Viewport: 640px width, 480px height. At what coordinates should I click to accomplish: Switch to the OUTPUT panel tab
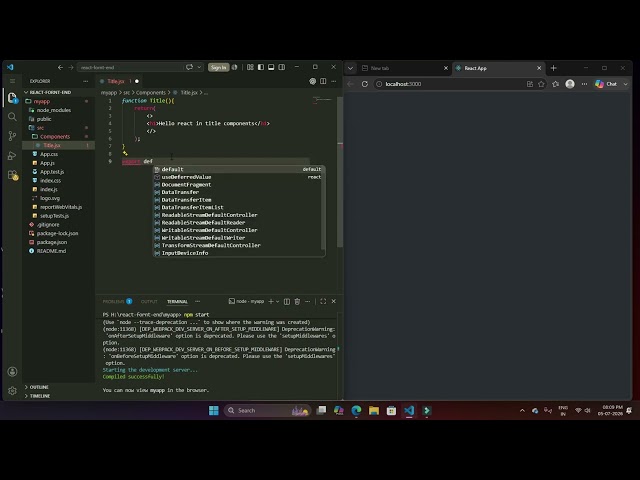coord(149,302)
